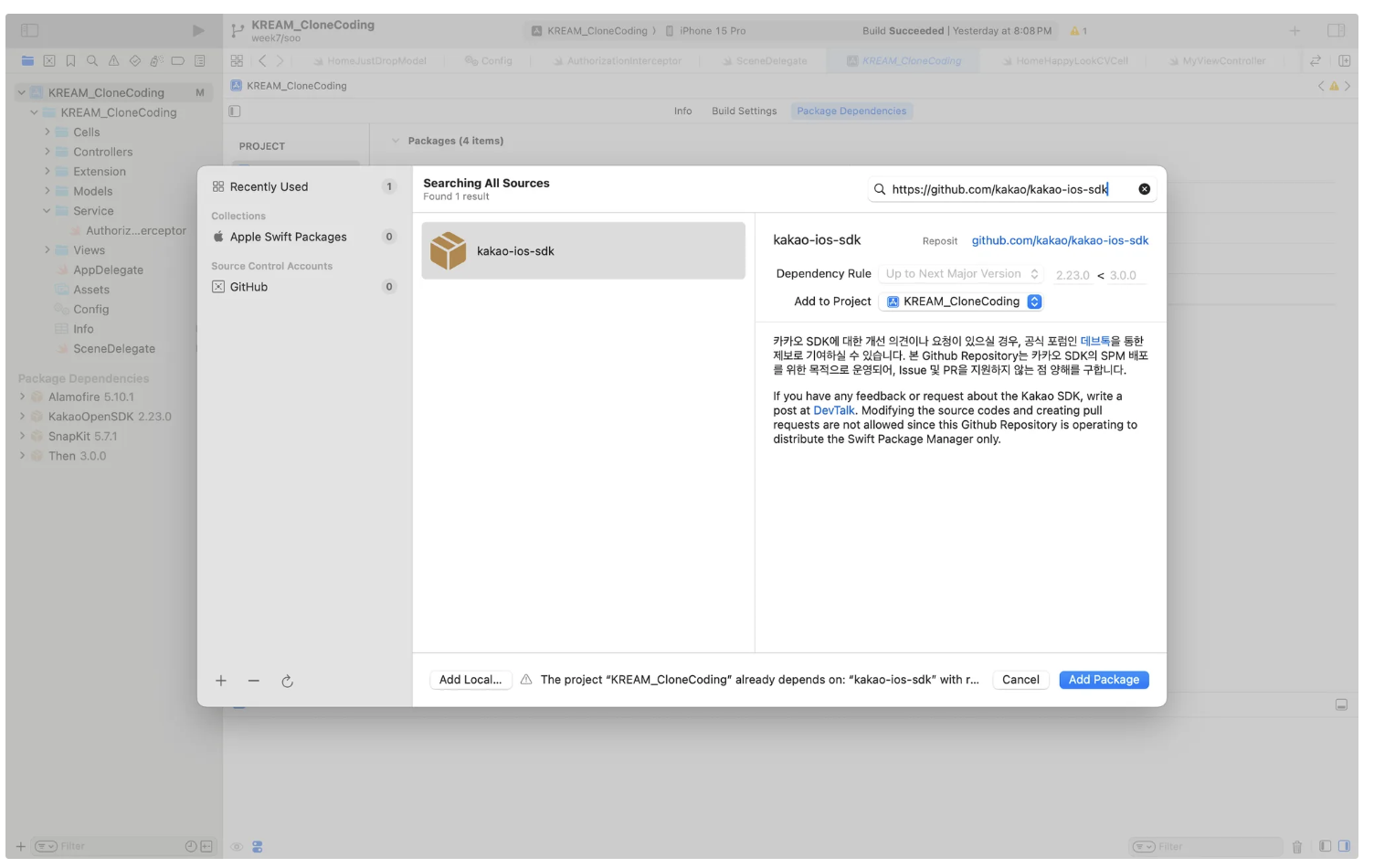Collapse the Service folder
The height and width of the screenshot is (868, 1374).
pyautogui.click(x=48, y=211)
